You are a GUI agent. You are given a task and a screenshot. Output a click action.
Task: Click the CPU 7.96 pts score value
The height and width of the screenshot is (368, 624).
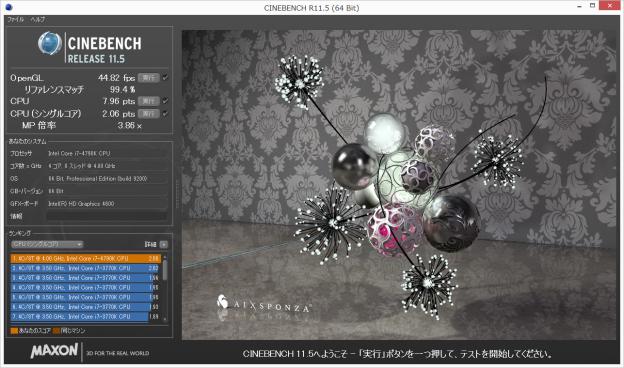click(x=119, y=101)
